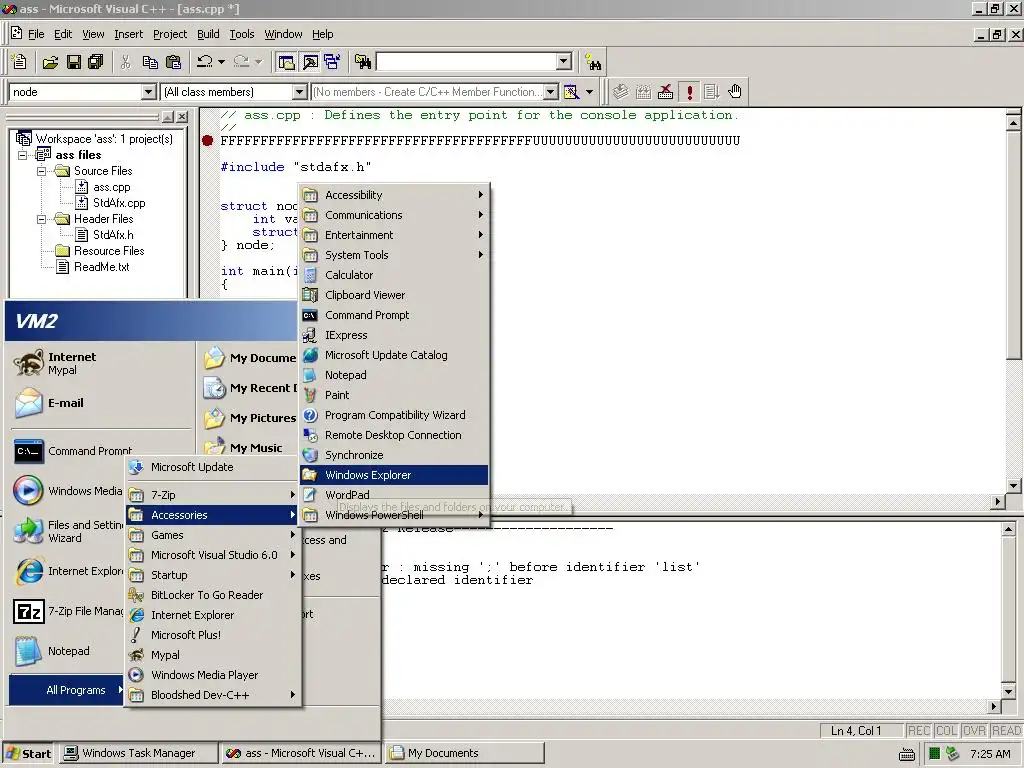
Task: Launch Paint from Accessories submenu
Action: tap(394, 396)
